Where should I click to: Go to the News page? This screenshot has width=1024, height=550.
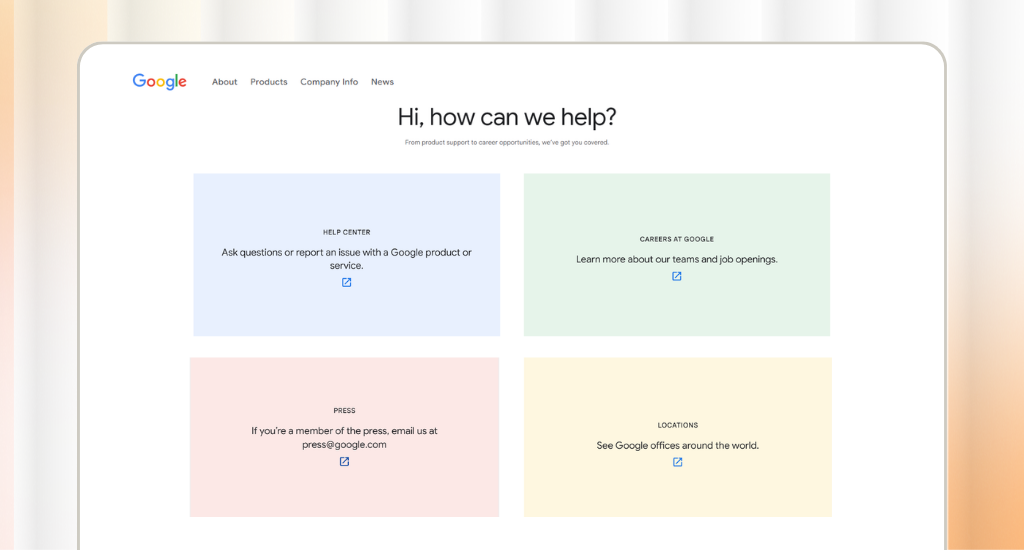(382, 82)
